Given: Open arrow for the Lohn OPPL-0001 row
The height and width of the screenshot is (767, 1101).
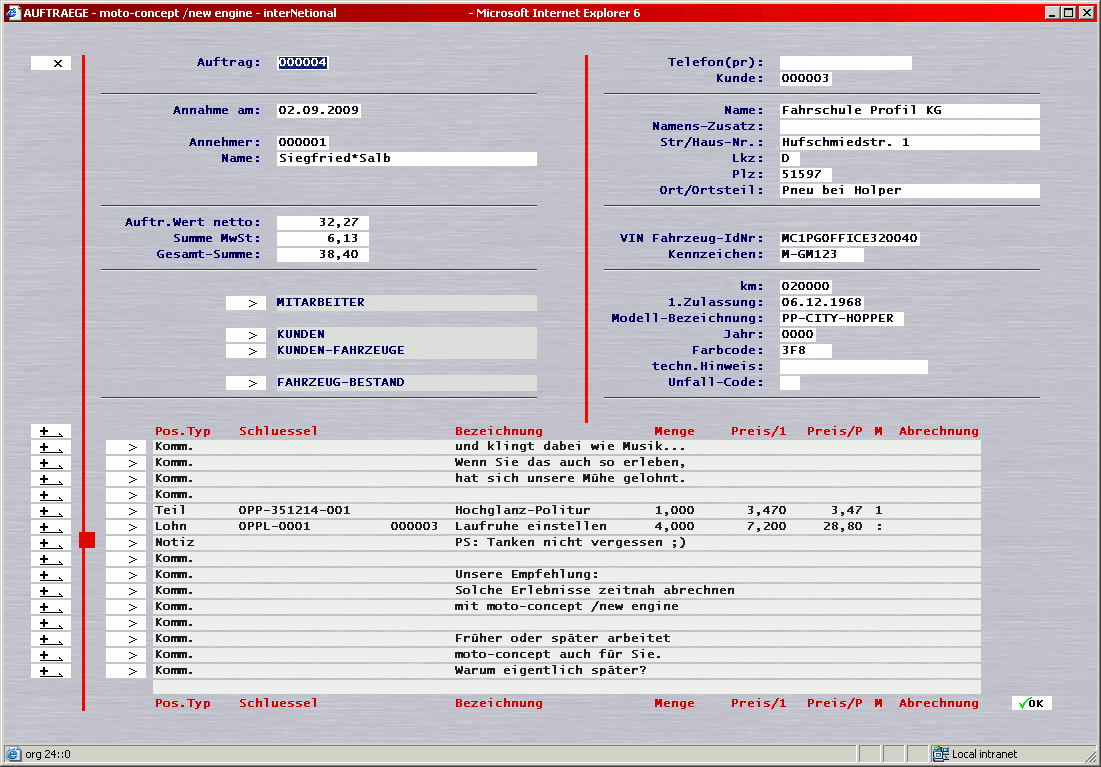Looking at the screenshot, I should (x=126, y=527).
